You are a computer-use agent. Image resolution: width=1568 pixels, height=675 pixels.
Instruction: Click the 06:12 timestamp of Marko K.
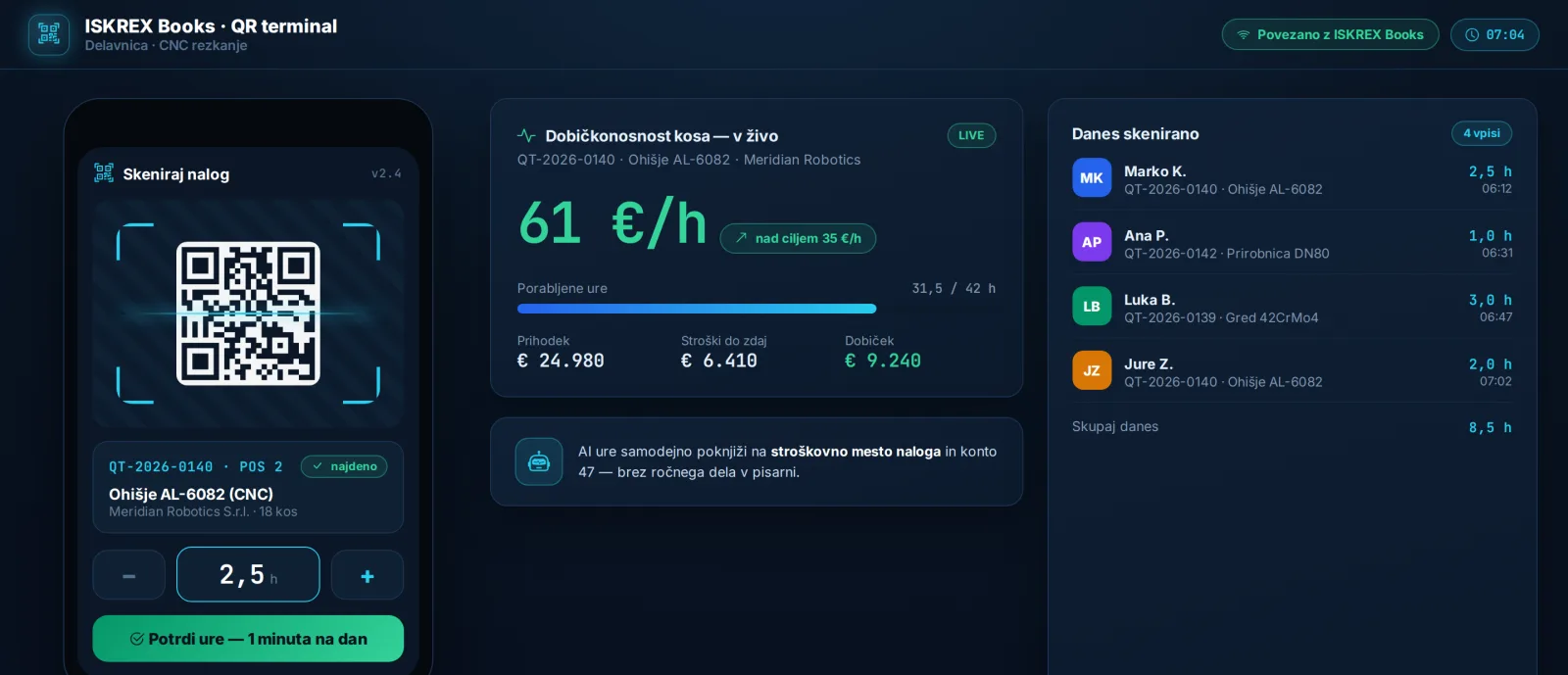click(1496, 188)
